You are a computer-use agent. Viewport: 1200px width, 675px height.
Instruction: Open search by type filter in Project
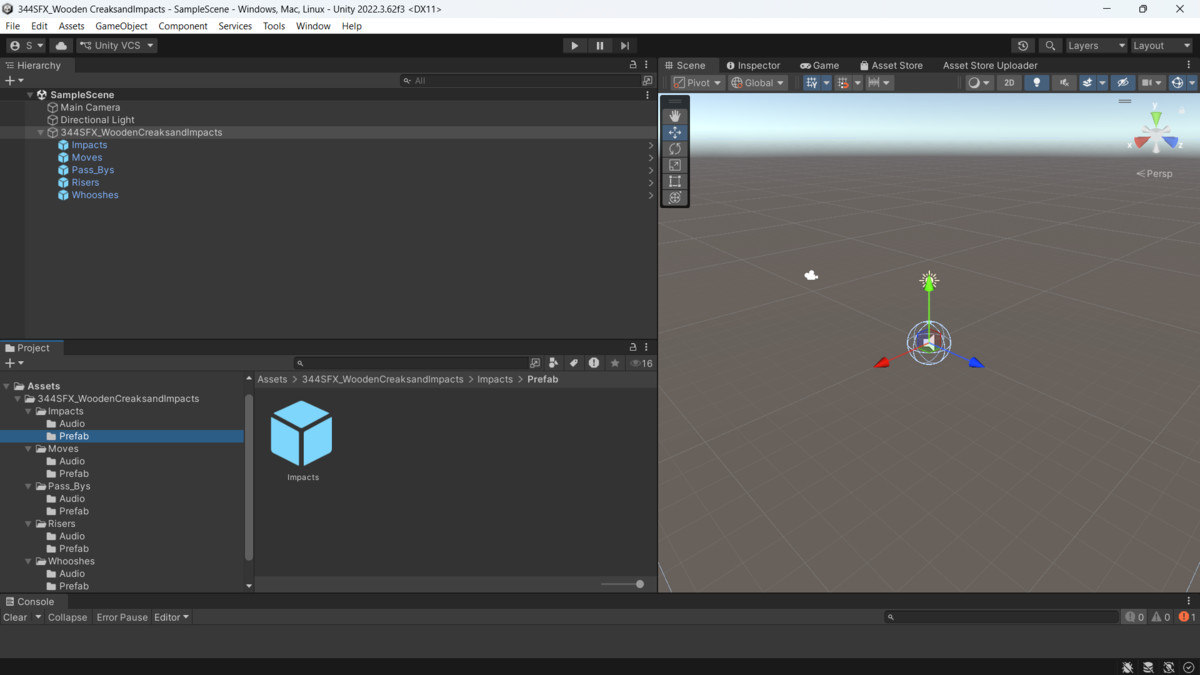pos(553,363)
